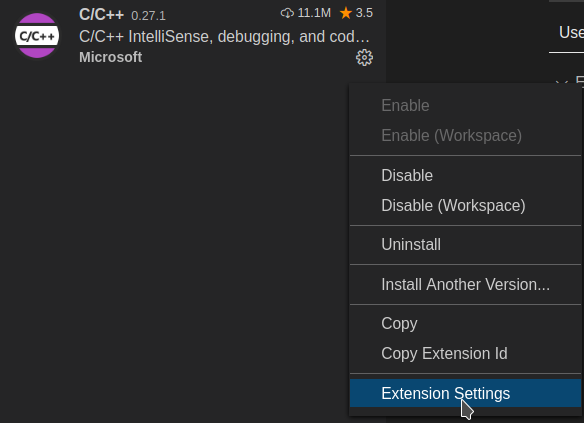Click the C/C++ extension title

click(x=101, y=15)
